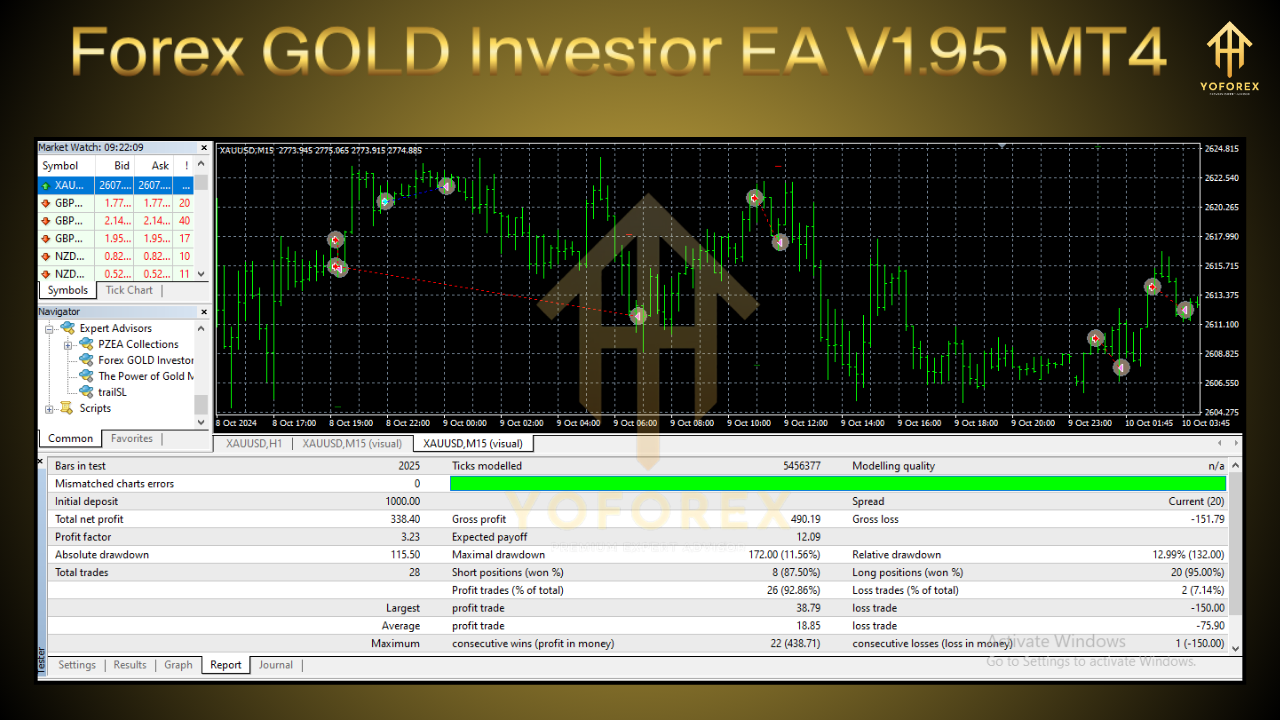Click the trailSL label in Navigator

[x=112, y=392]
